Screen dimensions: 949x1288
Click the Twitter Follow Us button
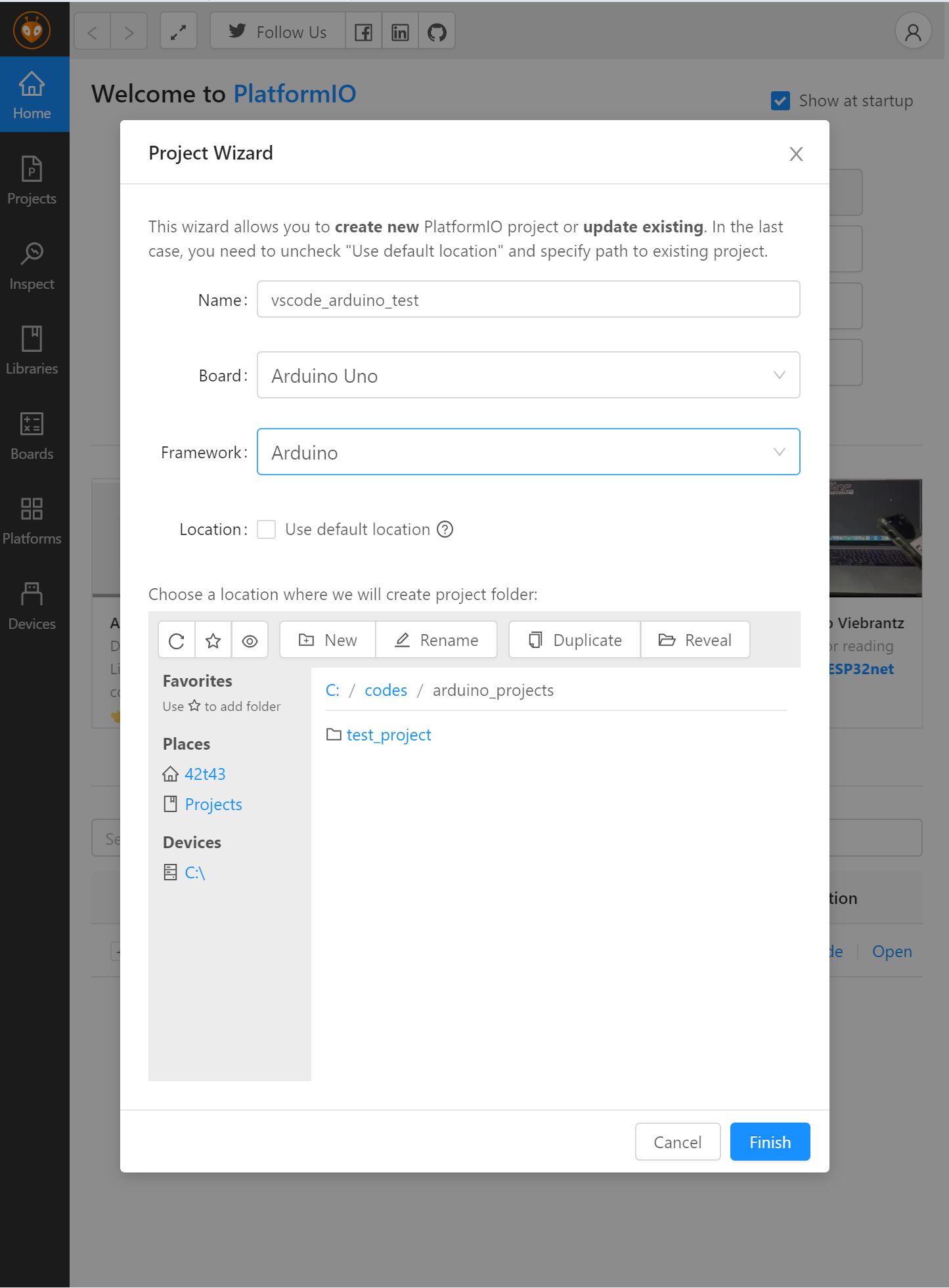pyautogui.click(x=277, y=32)
